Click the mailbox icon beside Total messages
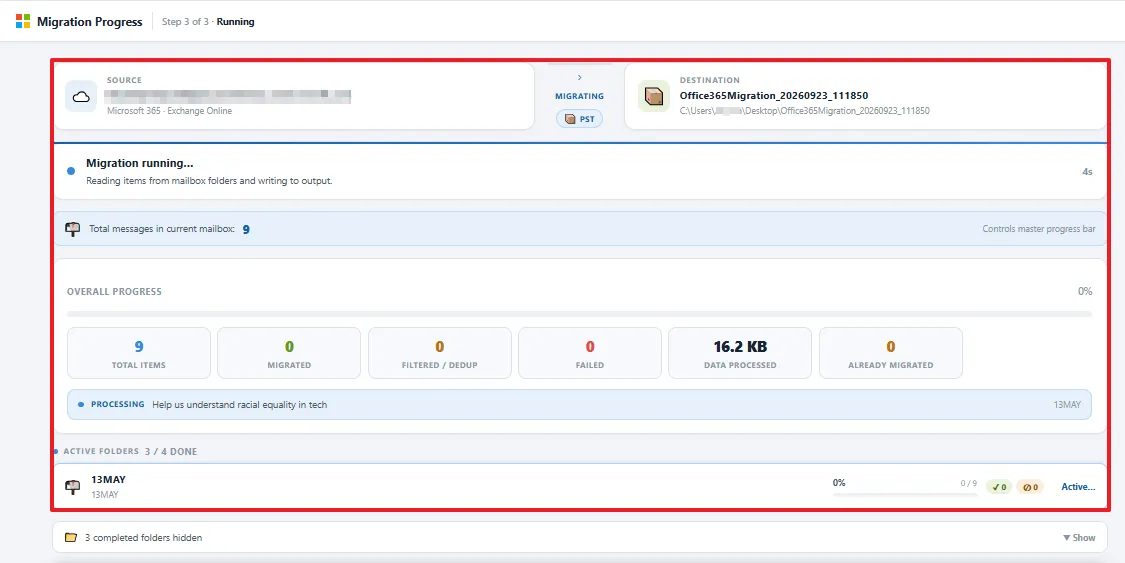Viewport: 1125px width, 563px height. [72, 229]
